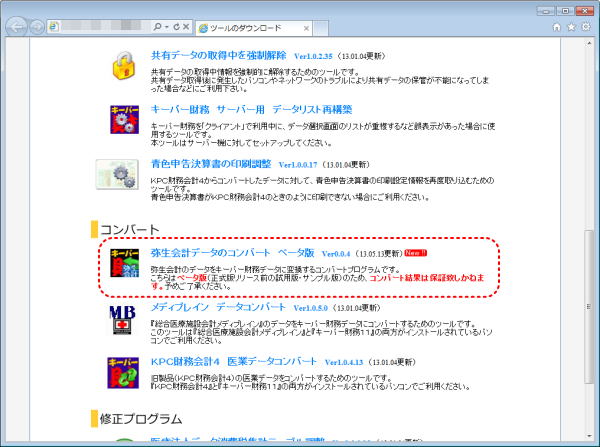Click the padlock icon for 共有データ tool

point(124,65)
